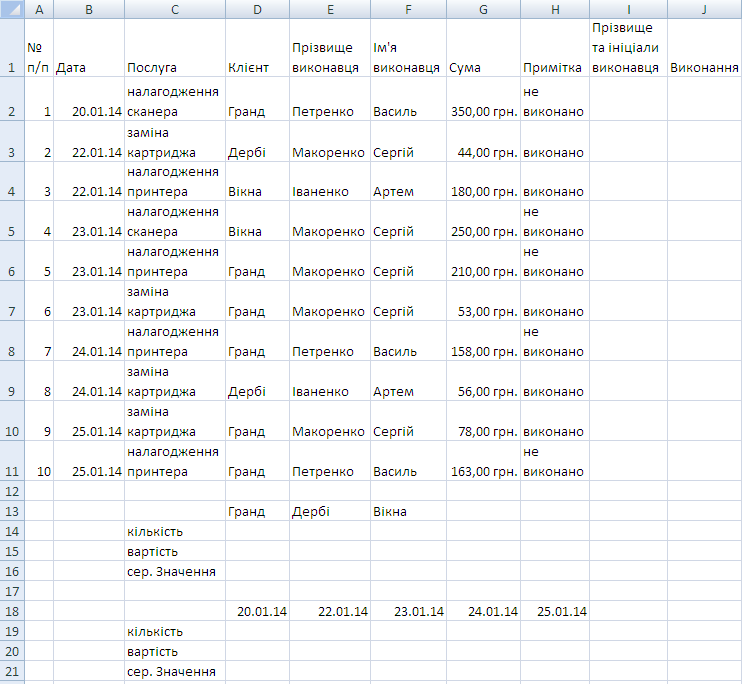Click 'сер. Значення' label in row 21
Viewport: 742px width, 684px height.
175,671
